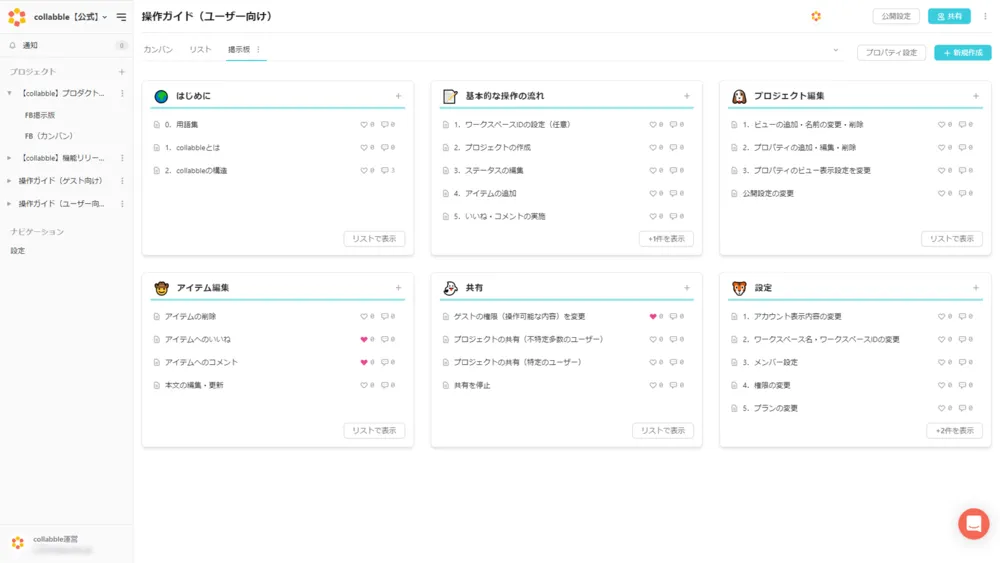The image size is (1000, 563).
Task: Click the notification bell icon
Action: 13,45
